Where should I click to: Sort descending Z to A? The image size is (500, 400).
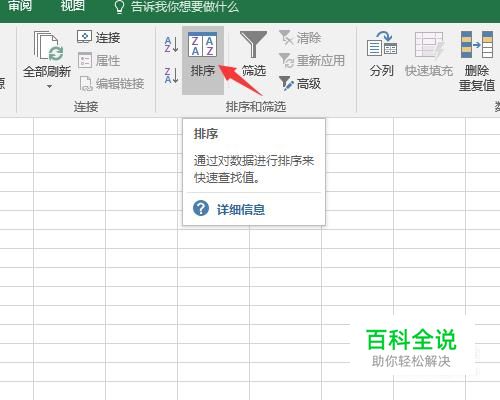coord(171,75)
